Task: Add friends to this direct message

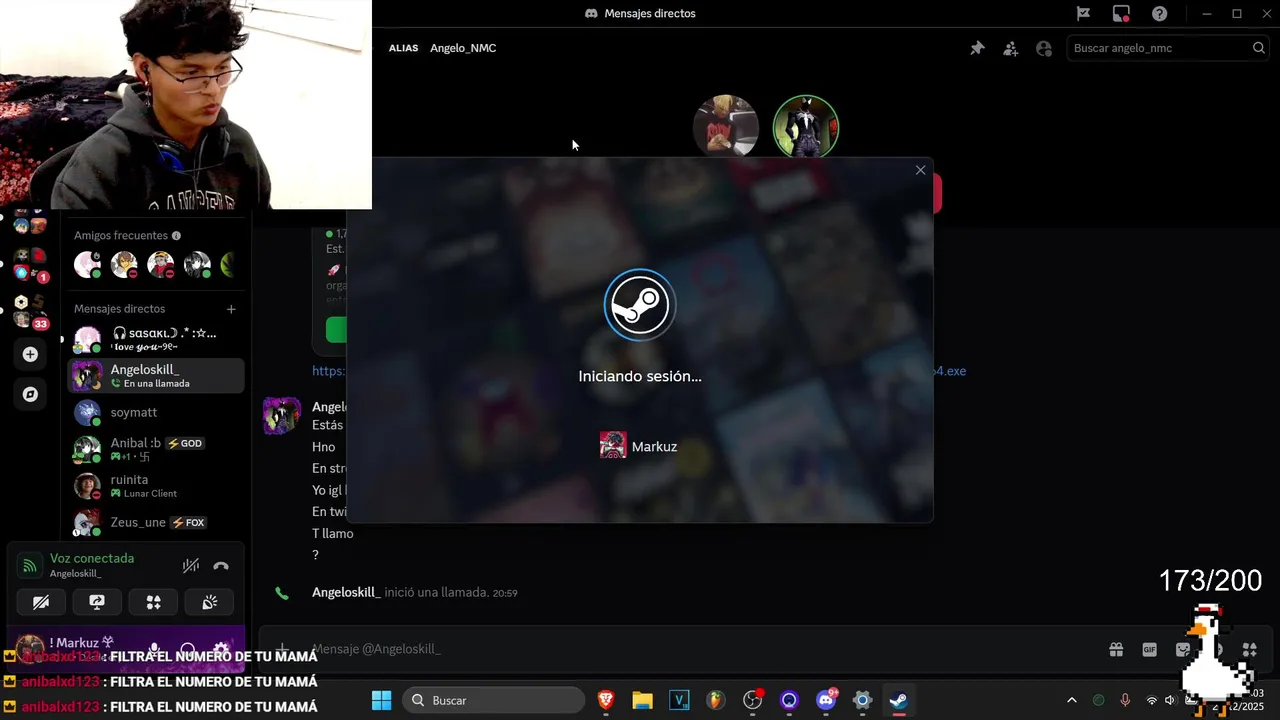Action: click(x=1011, y=48)
